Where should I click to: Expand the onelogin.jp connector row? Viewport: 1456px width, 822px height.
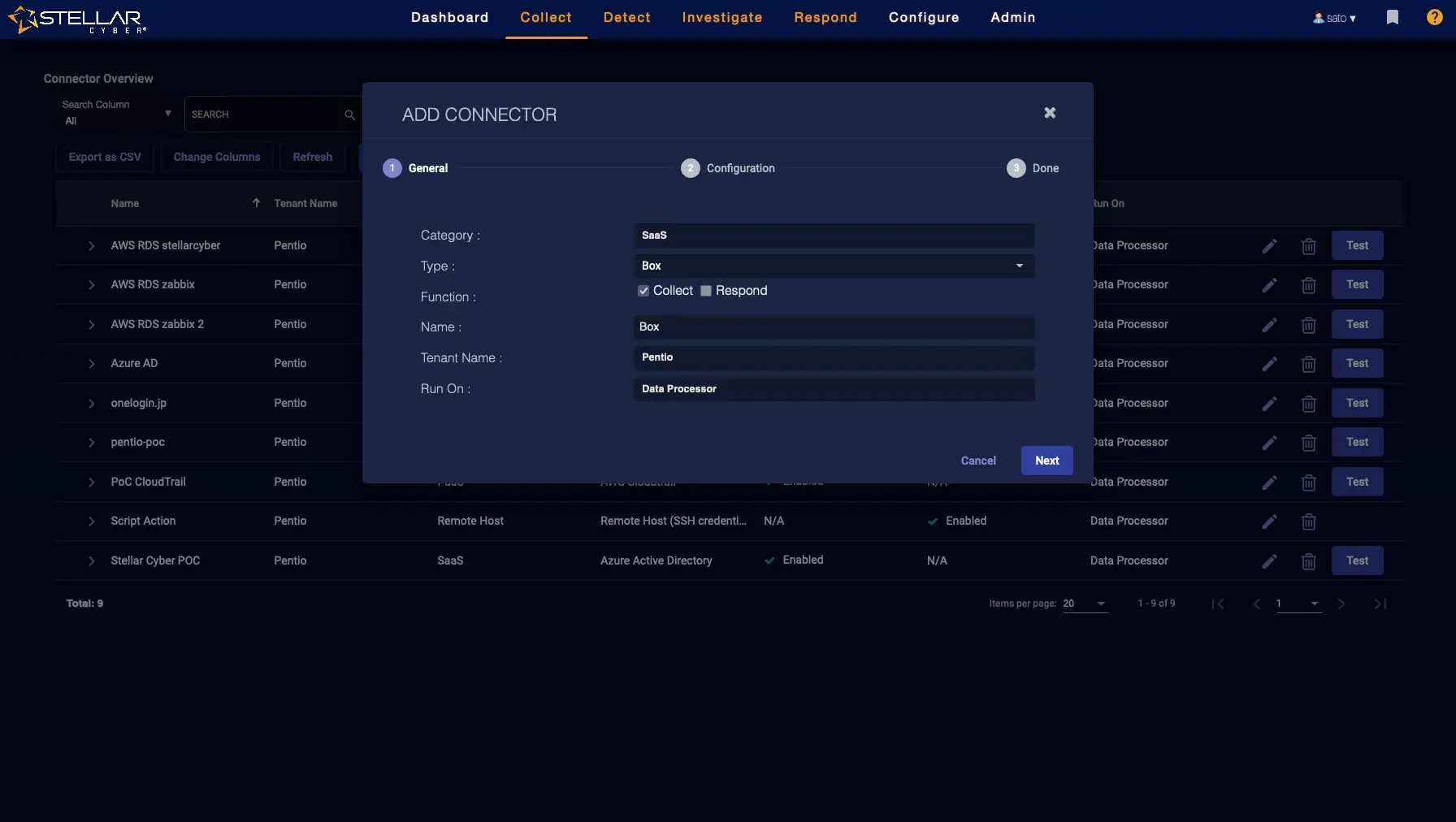[x=91, y=404]
